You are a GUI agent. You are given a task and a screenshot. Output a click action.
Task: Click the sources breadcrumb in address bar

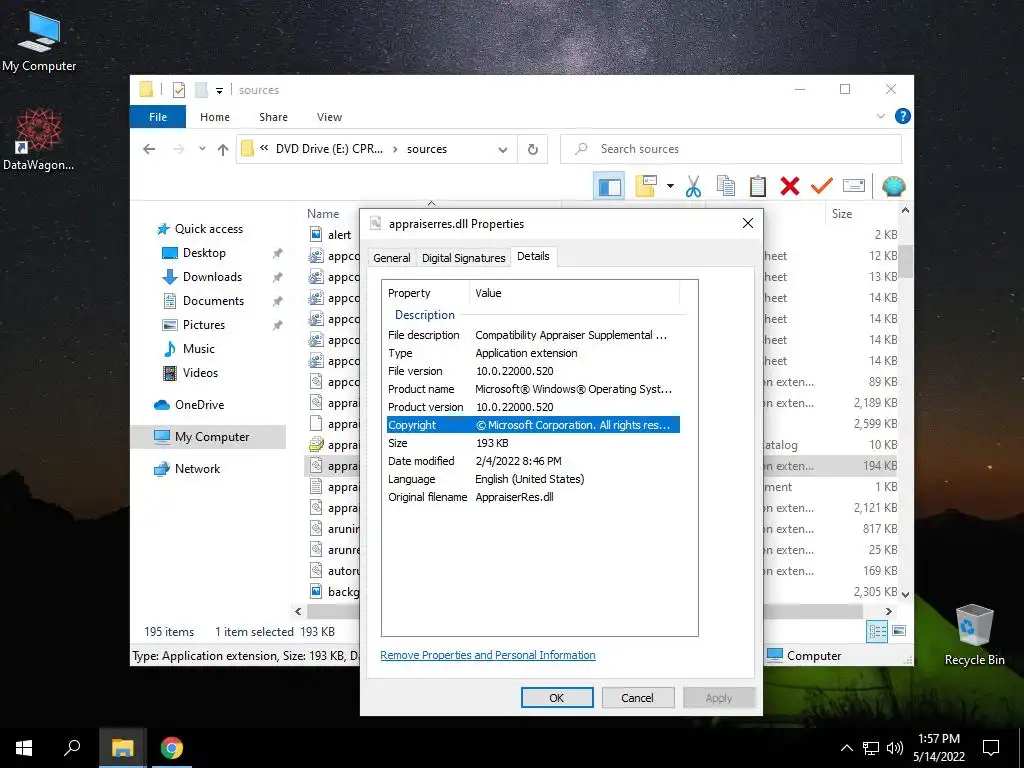point(426,149)
